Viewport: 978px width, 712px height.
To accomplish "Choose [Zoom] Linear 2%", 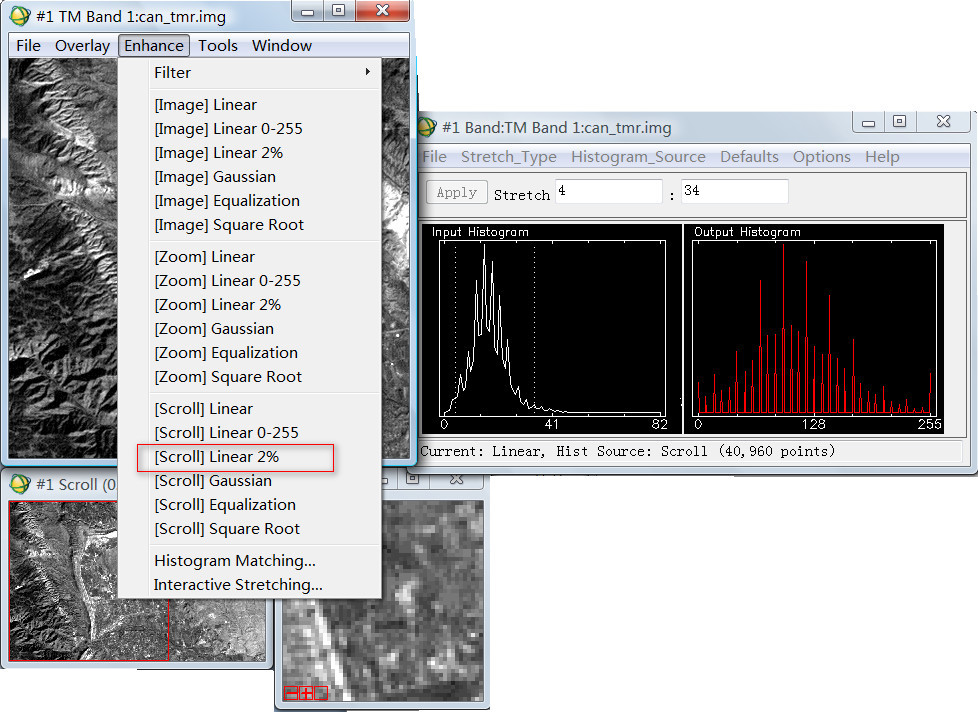I will click(x=218, y=305).
